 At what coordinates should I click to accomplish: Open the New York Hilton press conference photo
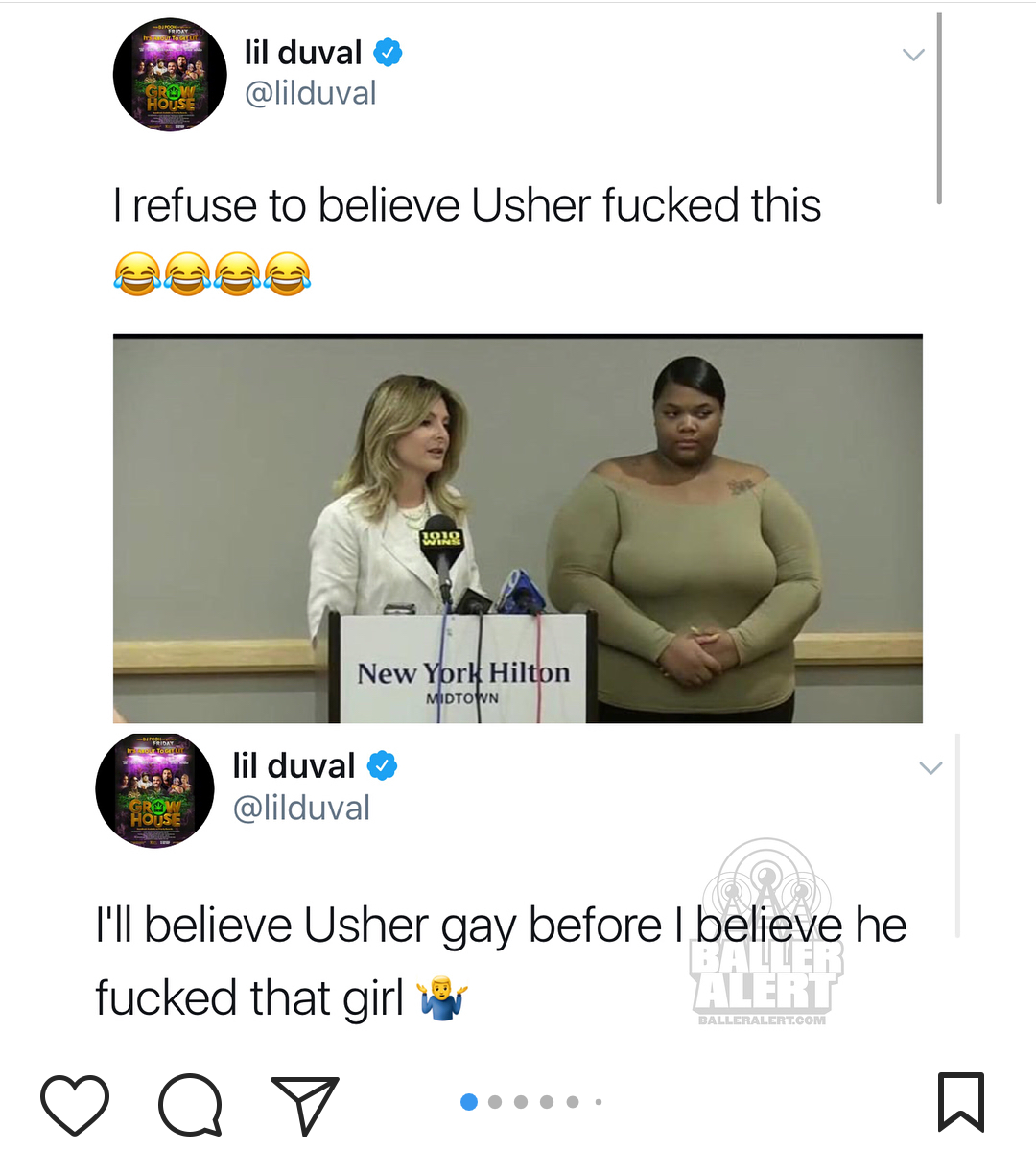coord(518,528)
